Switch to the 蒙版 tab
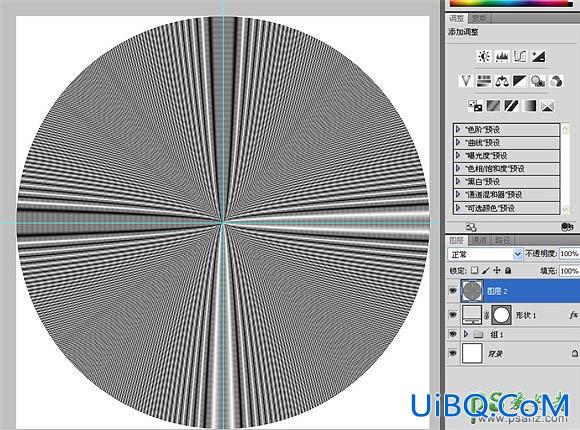 point(480,18)
